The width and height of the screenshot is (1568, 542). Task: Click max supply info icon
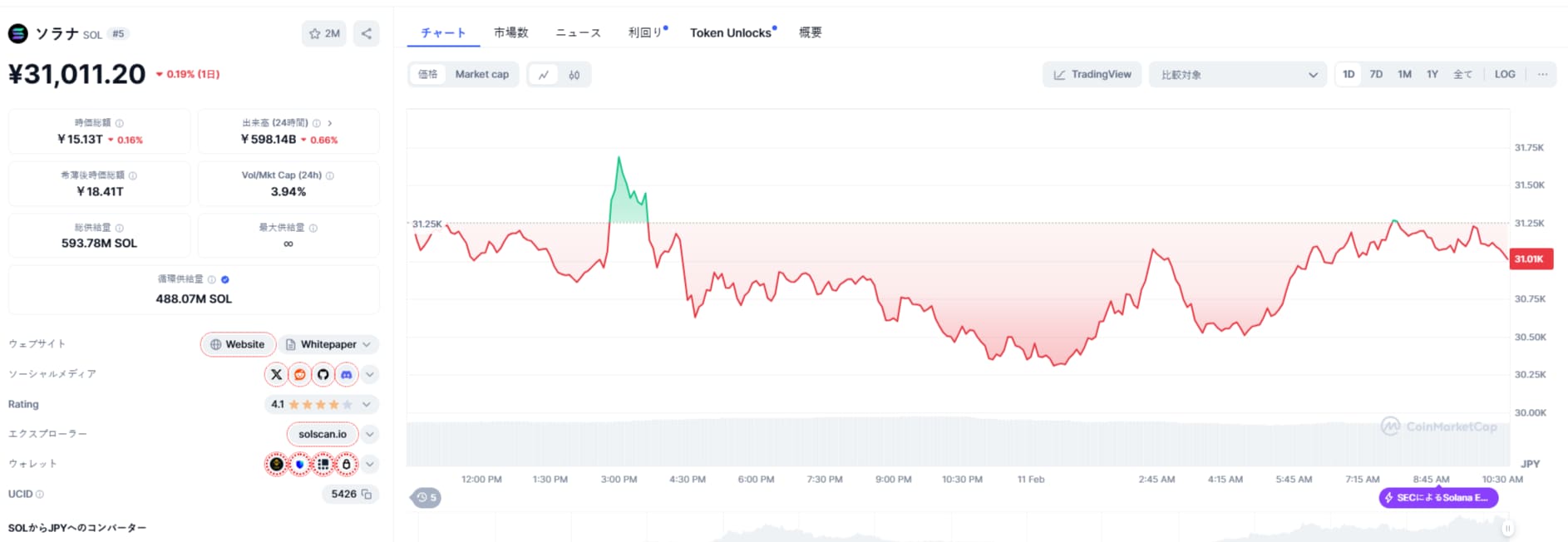click(x=313, y=228)
